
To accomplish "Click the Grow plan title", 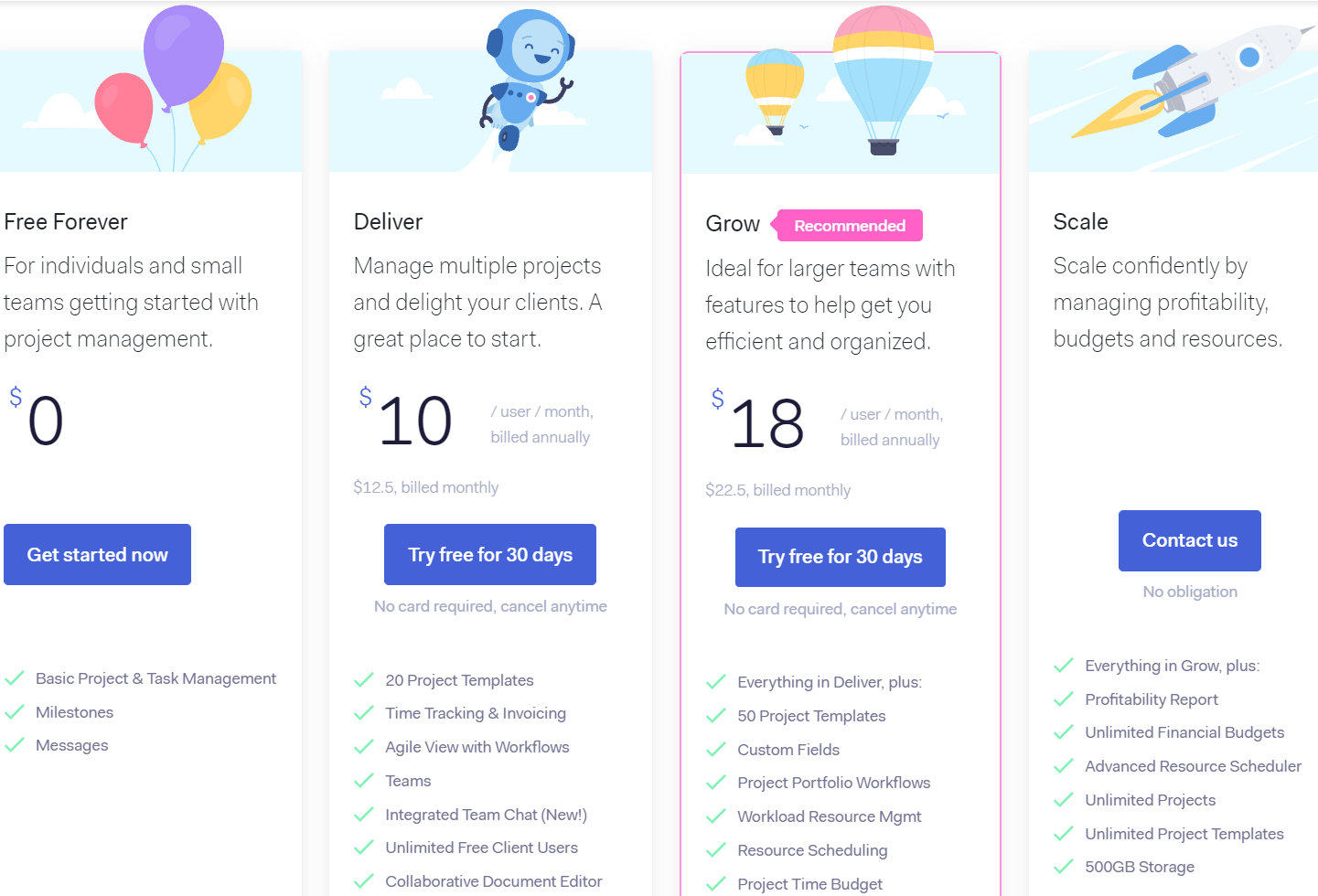I will click(732, 223).
